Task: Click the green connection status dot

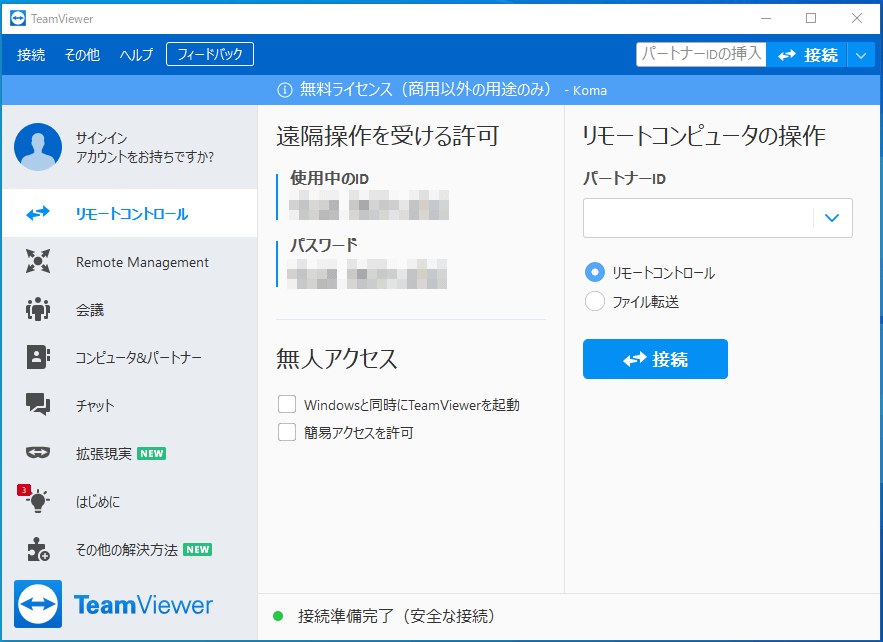Action: (278, 616)
